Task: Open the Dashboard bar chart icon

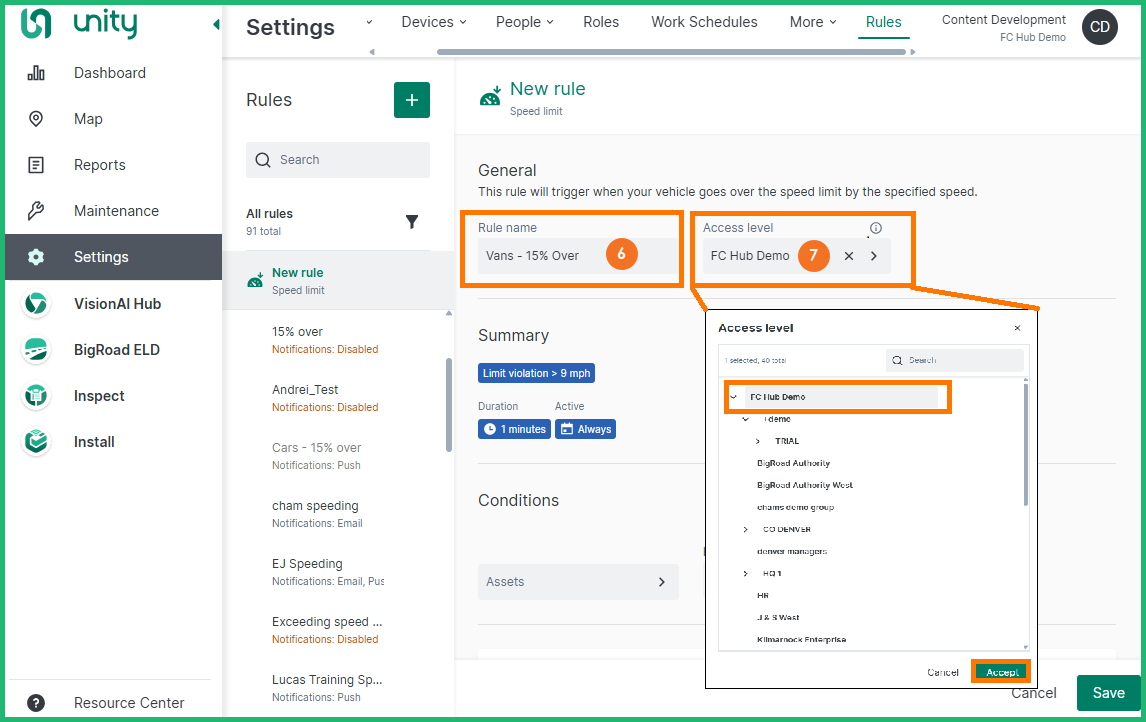Action: pyautogui.click(x=36, y=73)
